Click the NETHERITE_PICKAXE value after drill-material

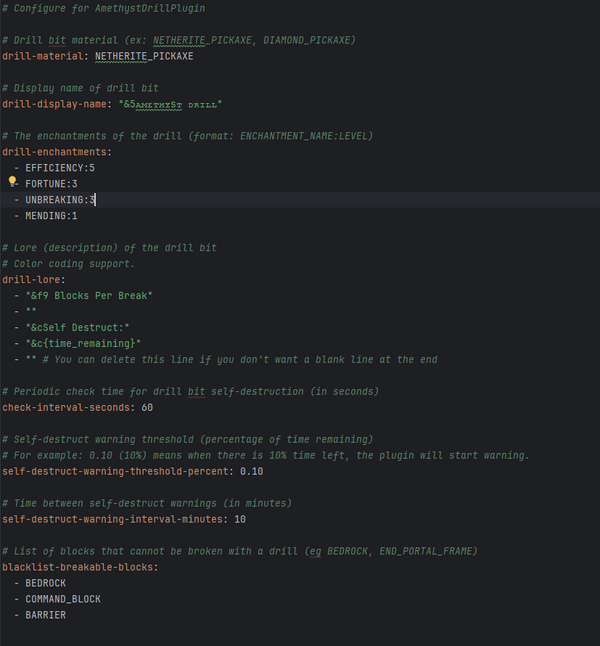click(144, 56)
